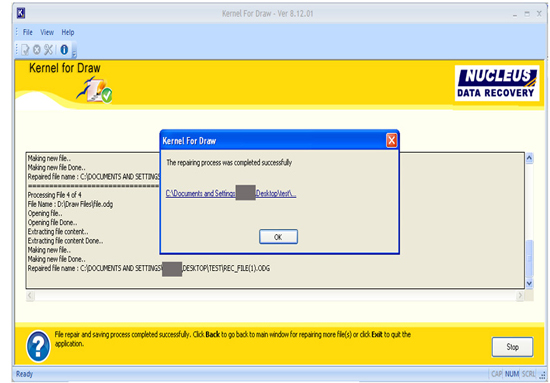Image resolution: width=550 pixels, height=383 pixels.
Task: Open the blue info About icon
Action: pos(64,50)
